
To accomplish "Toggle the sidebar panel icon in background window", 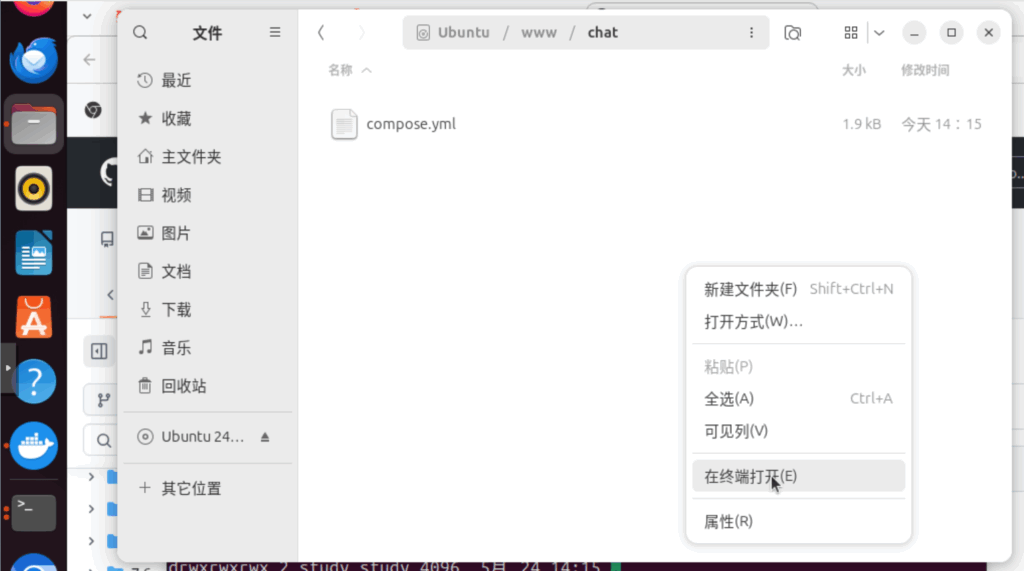I will [x=99, y=351].
